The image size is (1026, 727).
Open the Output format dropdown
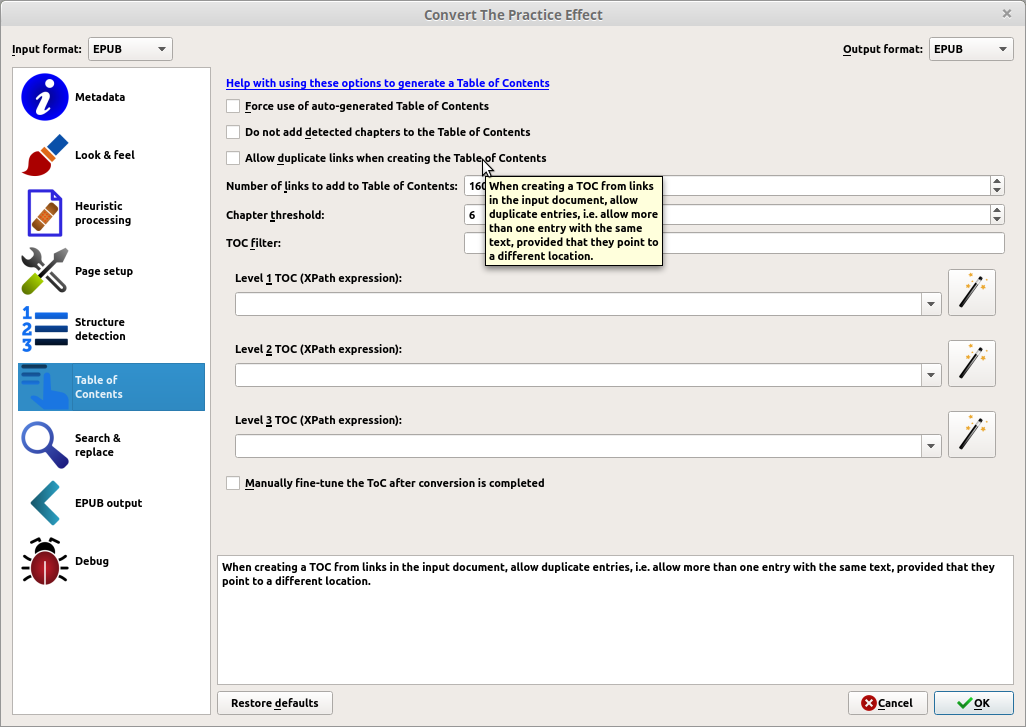click(971, 49)
